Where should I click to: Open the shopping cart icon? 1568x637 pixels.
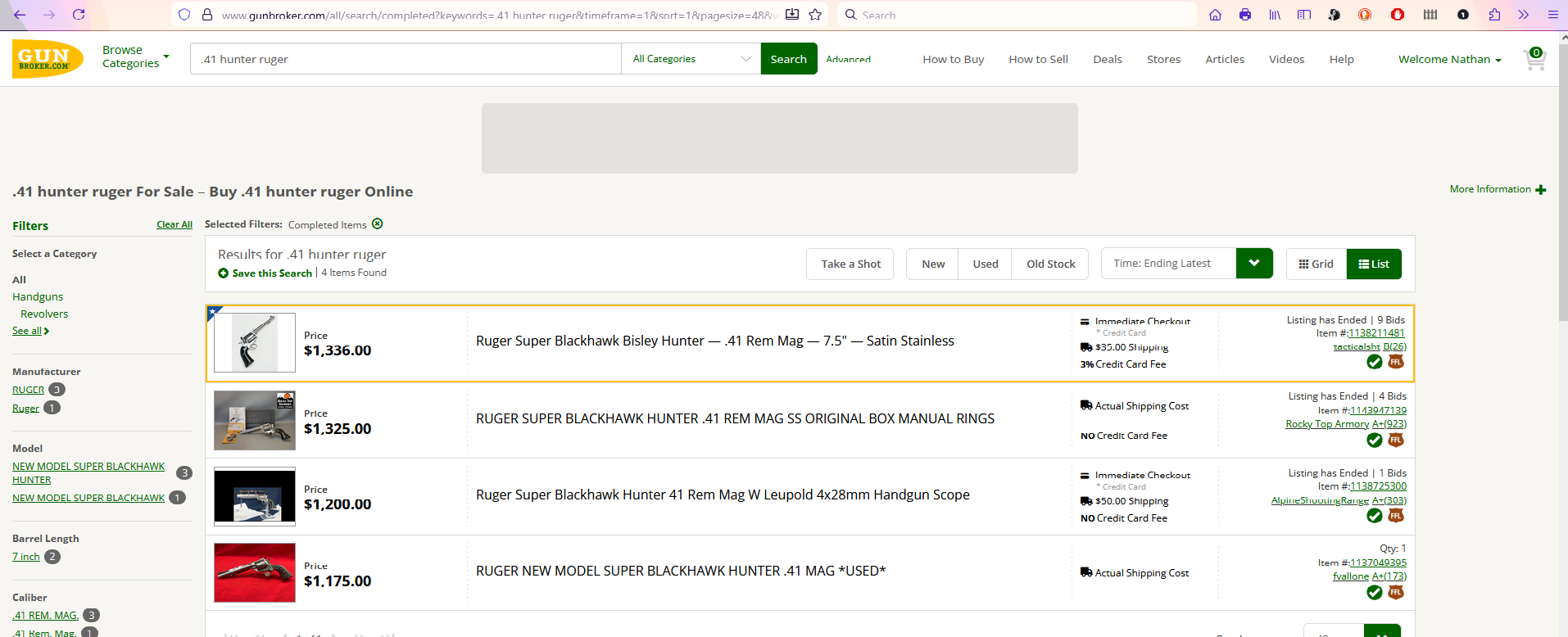1534,59
